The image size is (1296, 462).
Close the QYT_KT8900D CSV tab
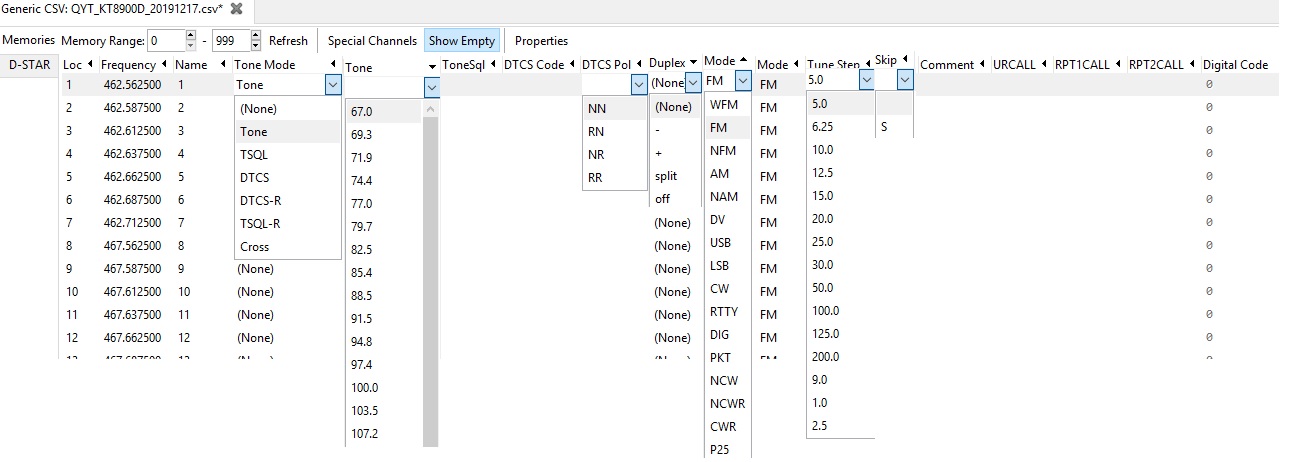[237, 9]
